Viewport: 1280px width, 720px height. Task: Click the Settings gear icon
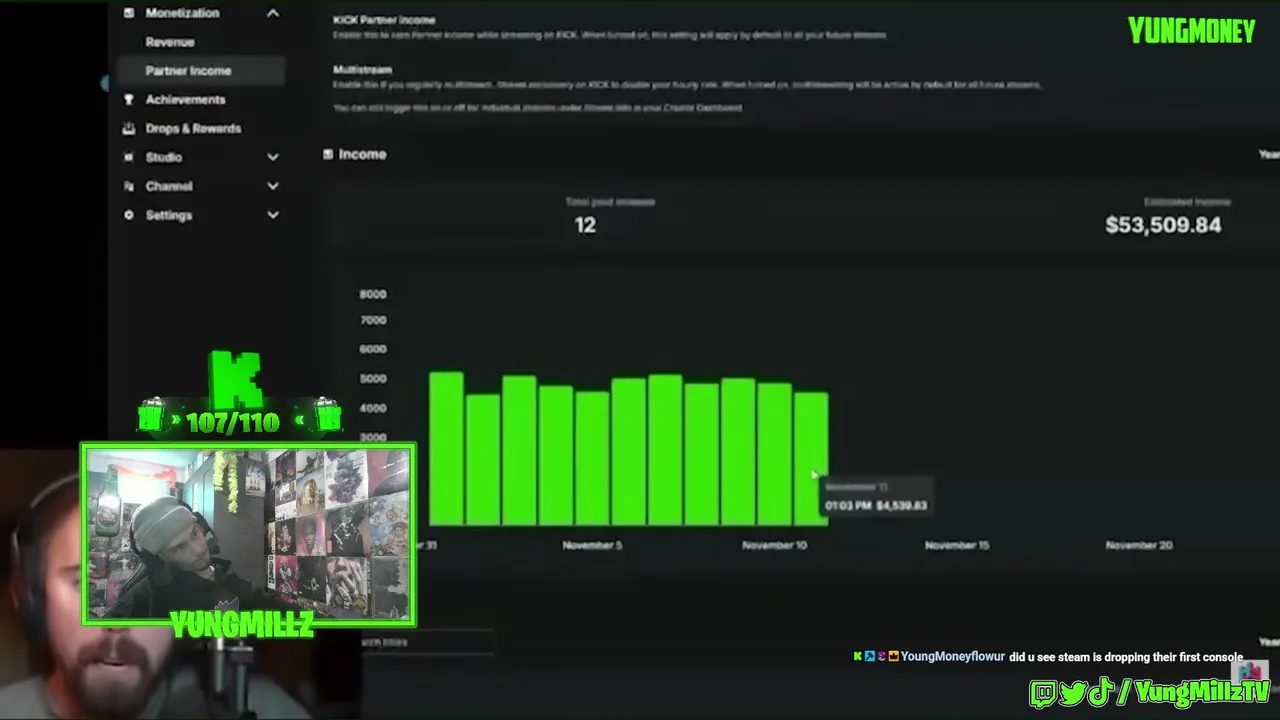pyautogui.click(x=128, y=215)
